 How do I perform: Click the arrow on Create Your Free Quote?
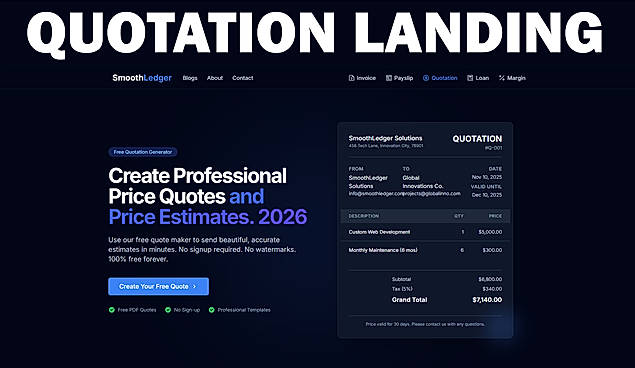pyautogui.click(x=194, y=286)
